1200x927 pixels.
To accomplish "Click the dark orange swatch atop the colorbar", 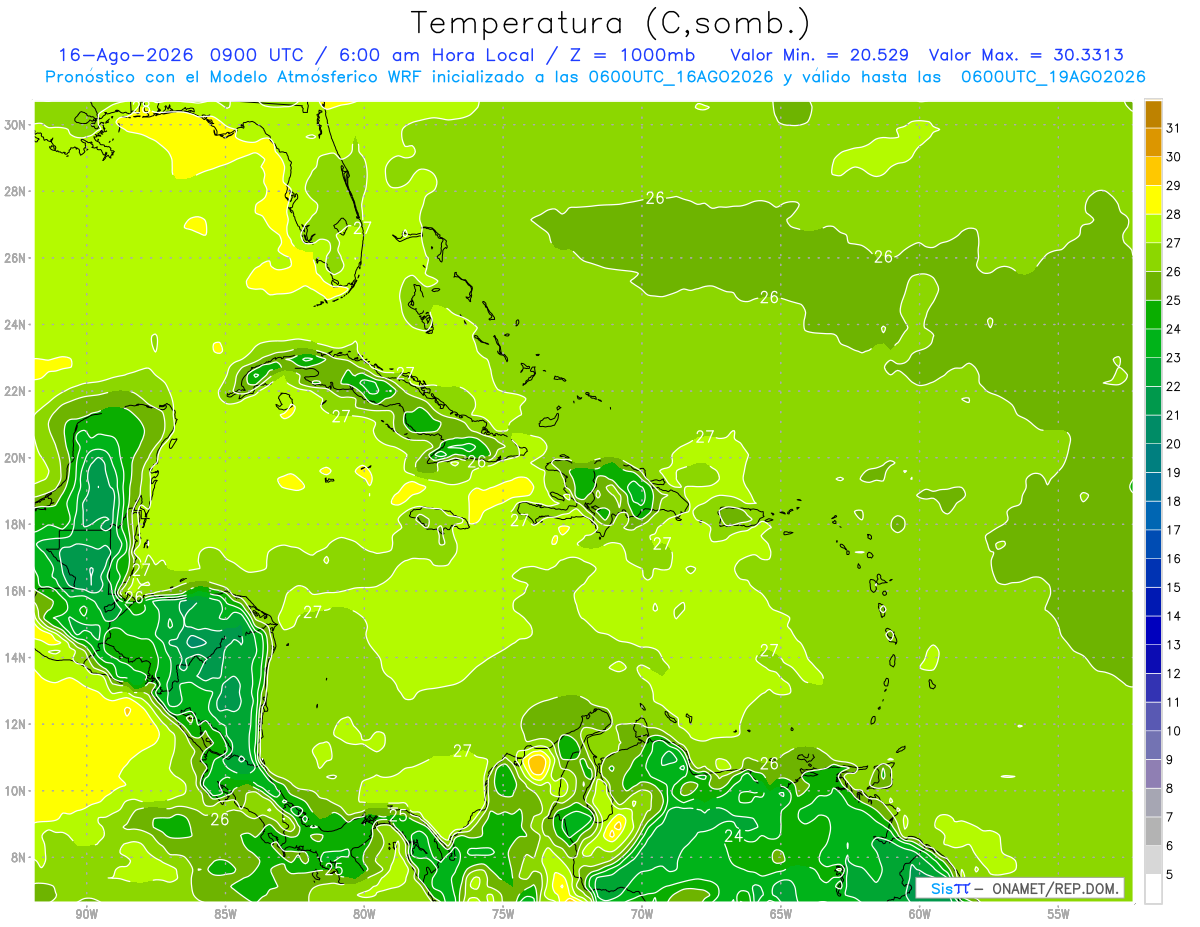I will (1153, 114).
